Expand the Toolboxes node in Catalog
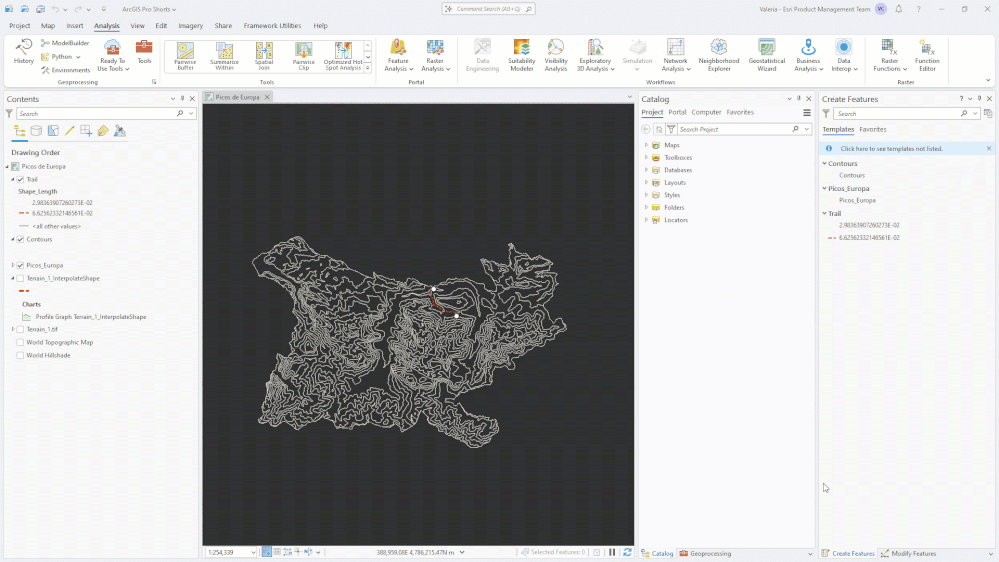The width and height of the screenshot is (999, 562). pos(646,157)
